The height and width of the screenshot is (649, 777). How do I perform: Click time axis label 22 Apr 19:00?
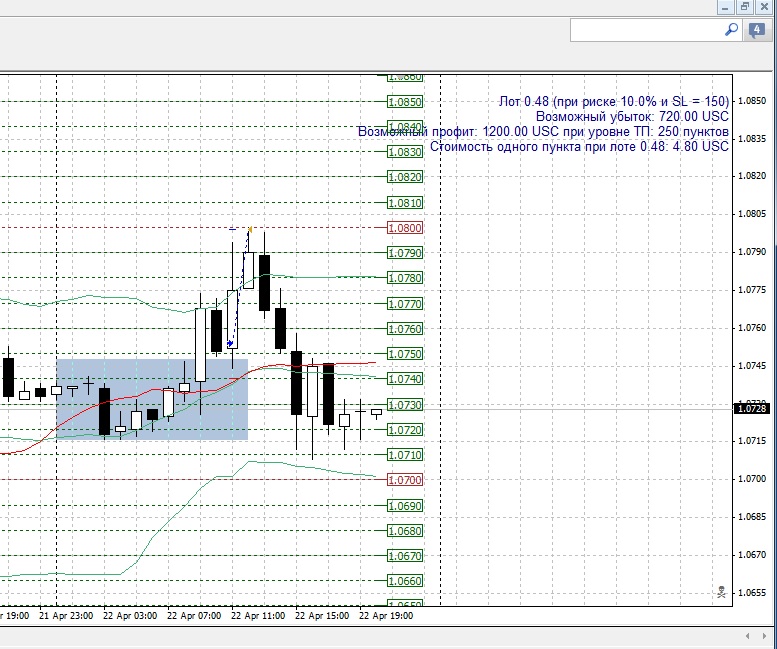point(386,616)
